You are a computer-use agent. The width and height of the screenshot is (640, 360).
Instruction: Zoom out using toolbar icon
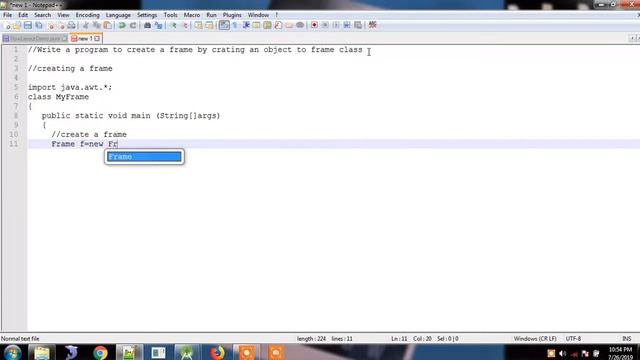184,25
